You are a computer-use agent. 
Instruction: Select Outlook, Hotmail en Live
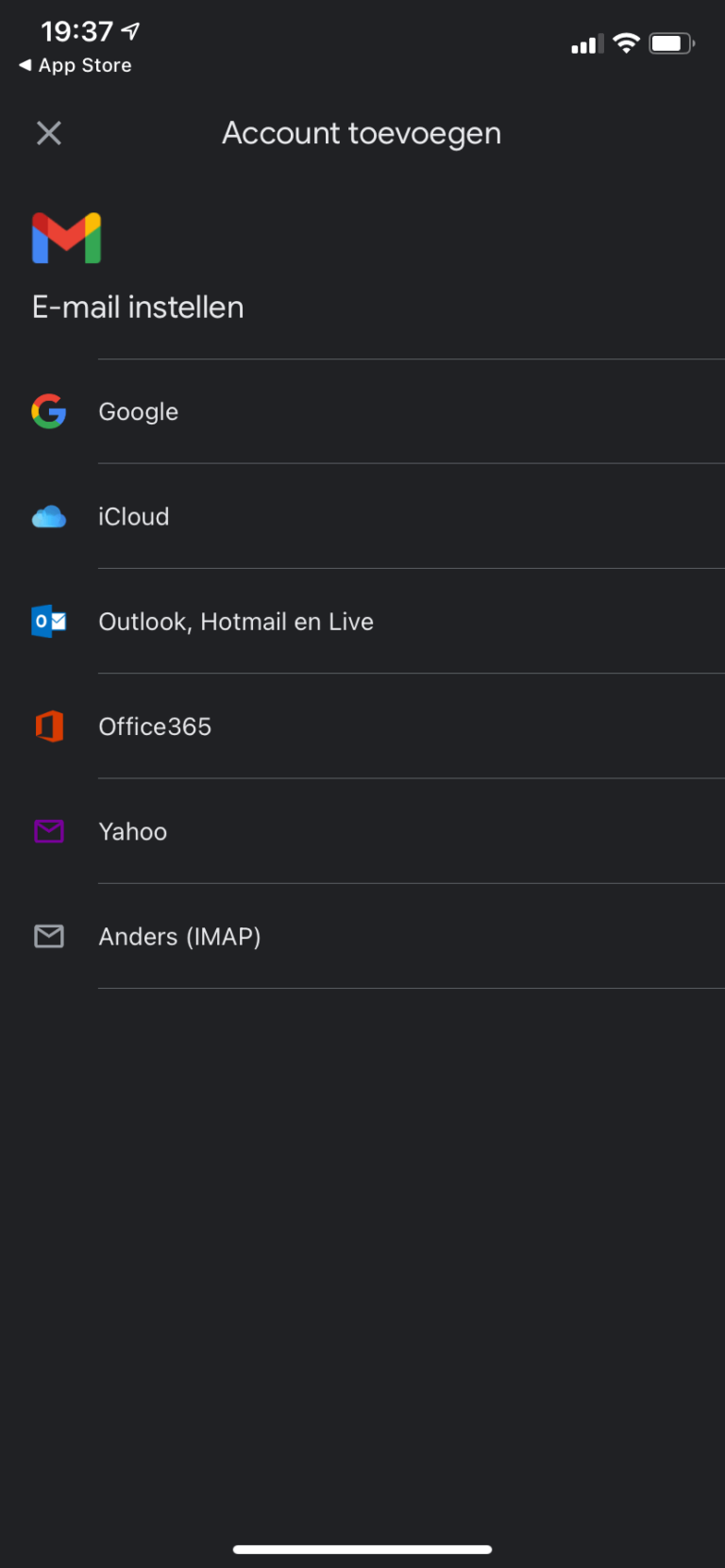[x=236, y=622]
